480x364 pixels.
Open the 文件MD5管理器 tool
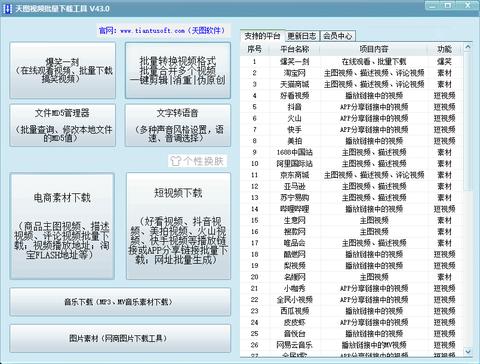pyautogui.click(x=63, y=125)
